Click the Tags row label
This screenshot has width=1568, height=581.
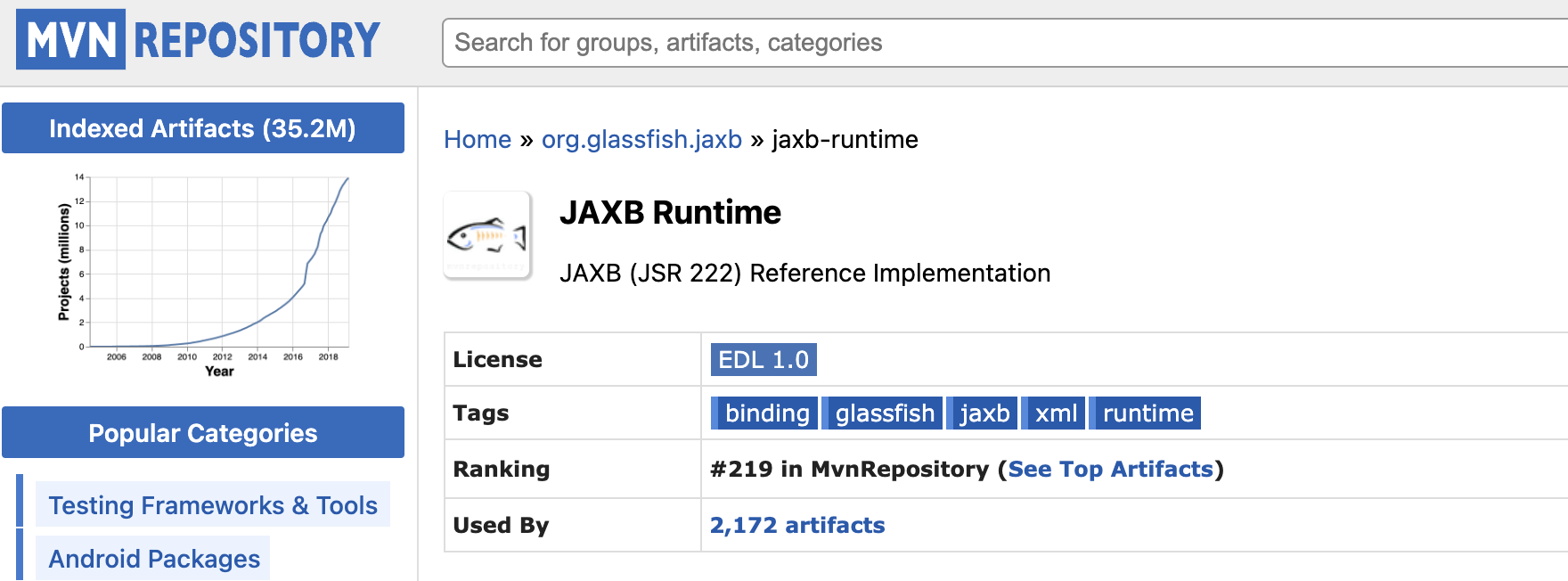point(481,413)
